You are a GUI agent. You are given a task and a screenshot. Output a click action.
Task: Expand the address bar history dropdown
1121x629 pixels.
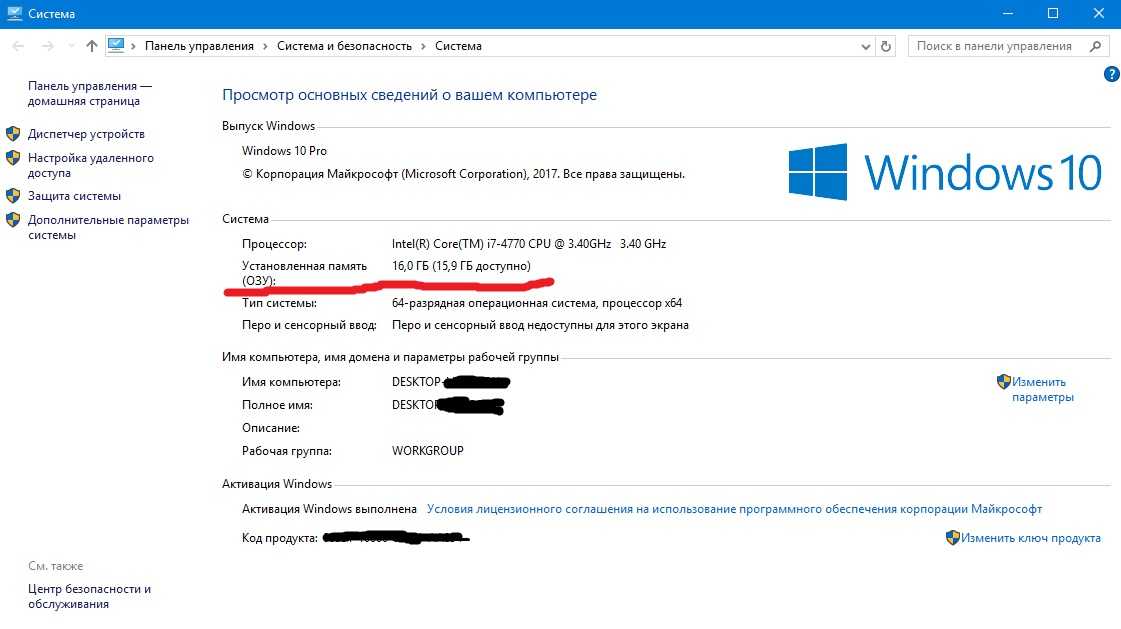pos(866,46)
